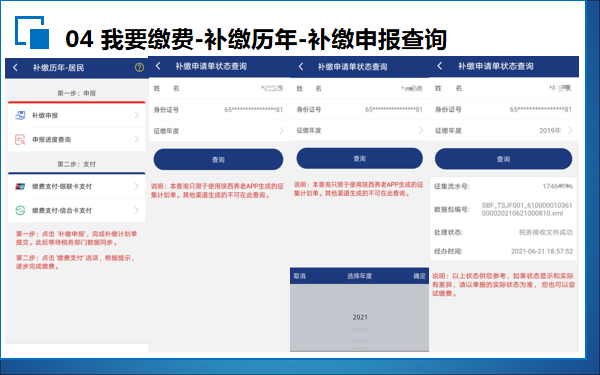Open 征缴年度 selector showing 2019年
This screenshot has width=600, height=375.
[x=504, y=130]
